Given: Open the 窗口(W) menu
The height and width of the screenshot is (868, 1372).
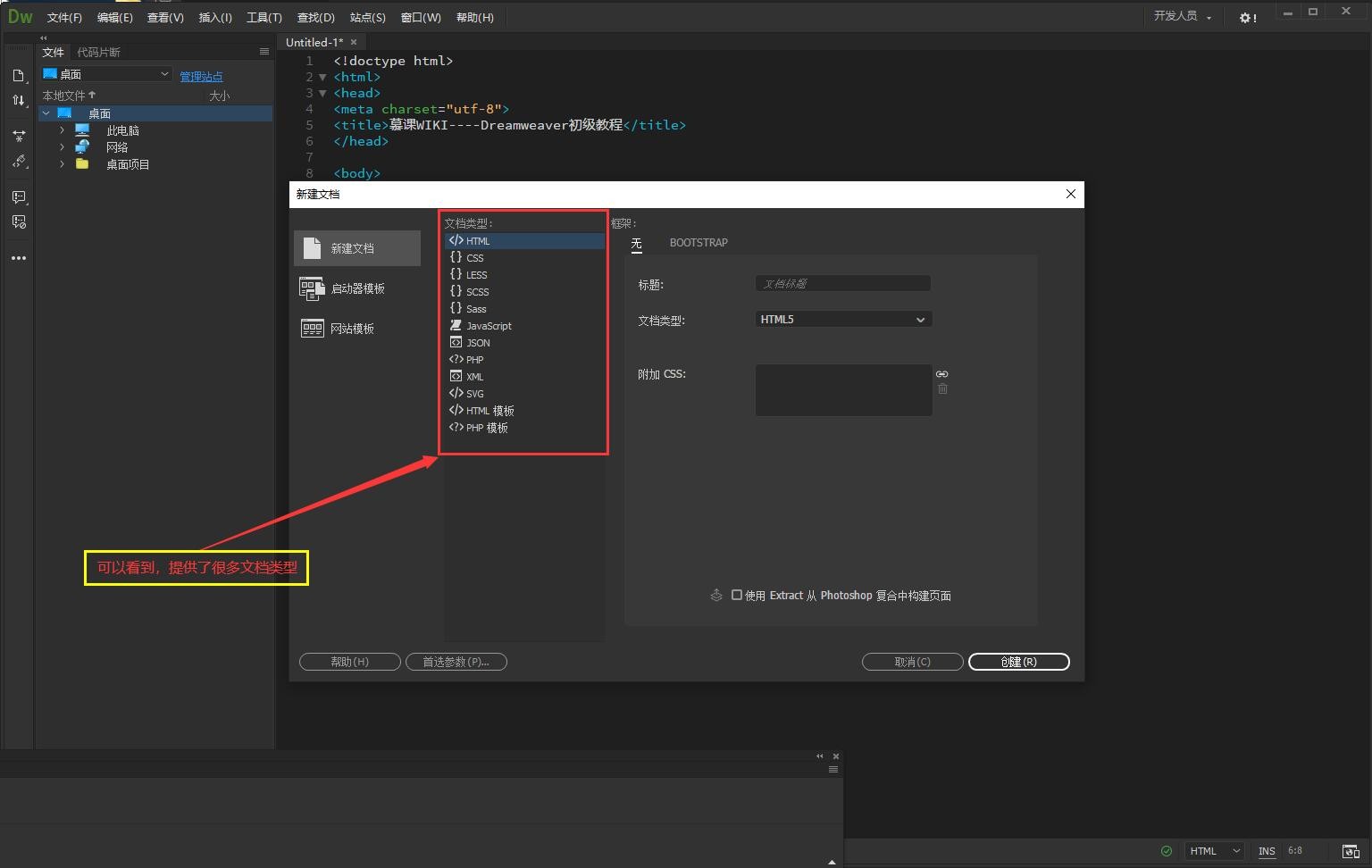Looking at the screenshot, I should [421, 17].
